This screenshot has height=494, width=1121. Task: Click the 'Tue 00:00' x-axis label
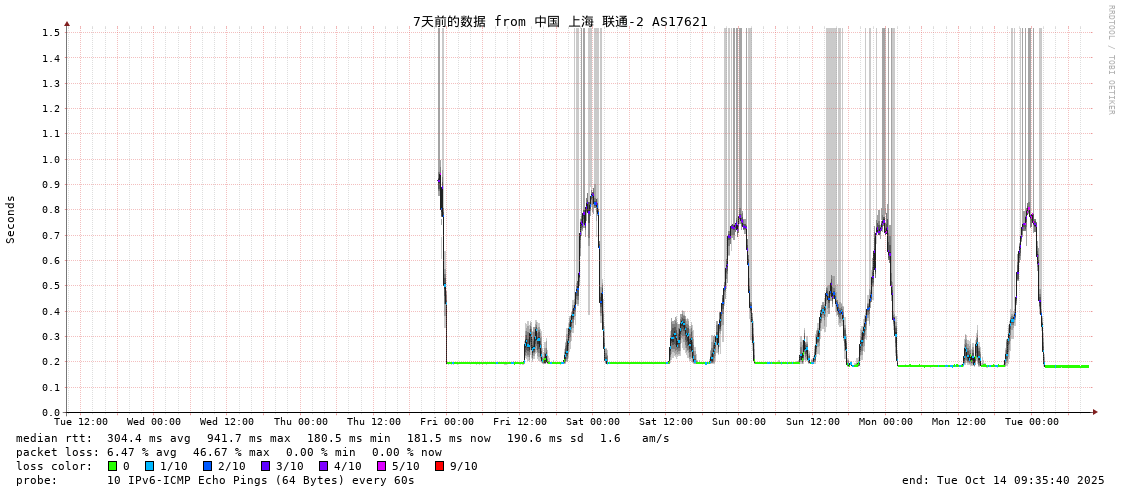(1032, 422)
